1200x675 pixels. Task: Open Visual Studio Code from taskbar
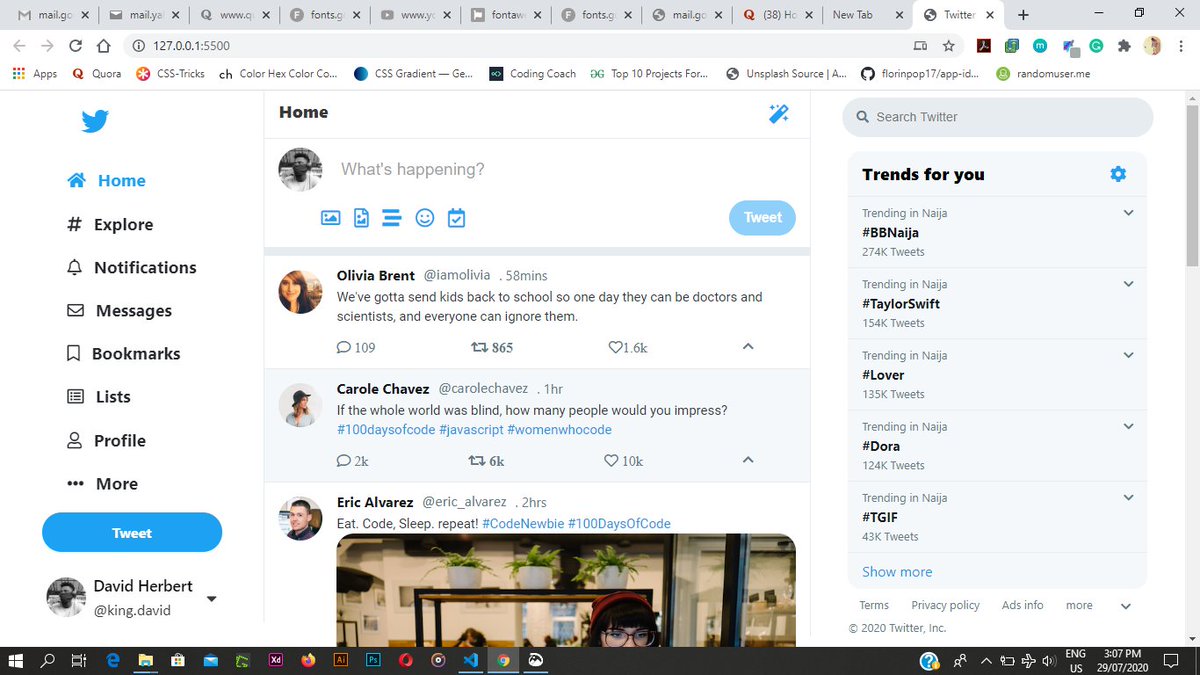point(471,660)
